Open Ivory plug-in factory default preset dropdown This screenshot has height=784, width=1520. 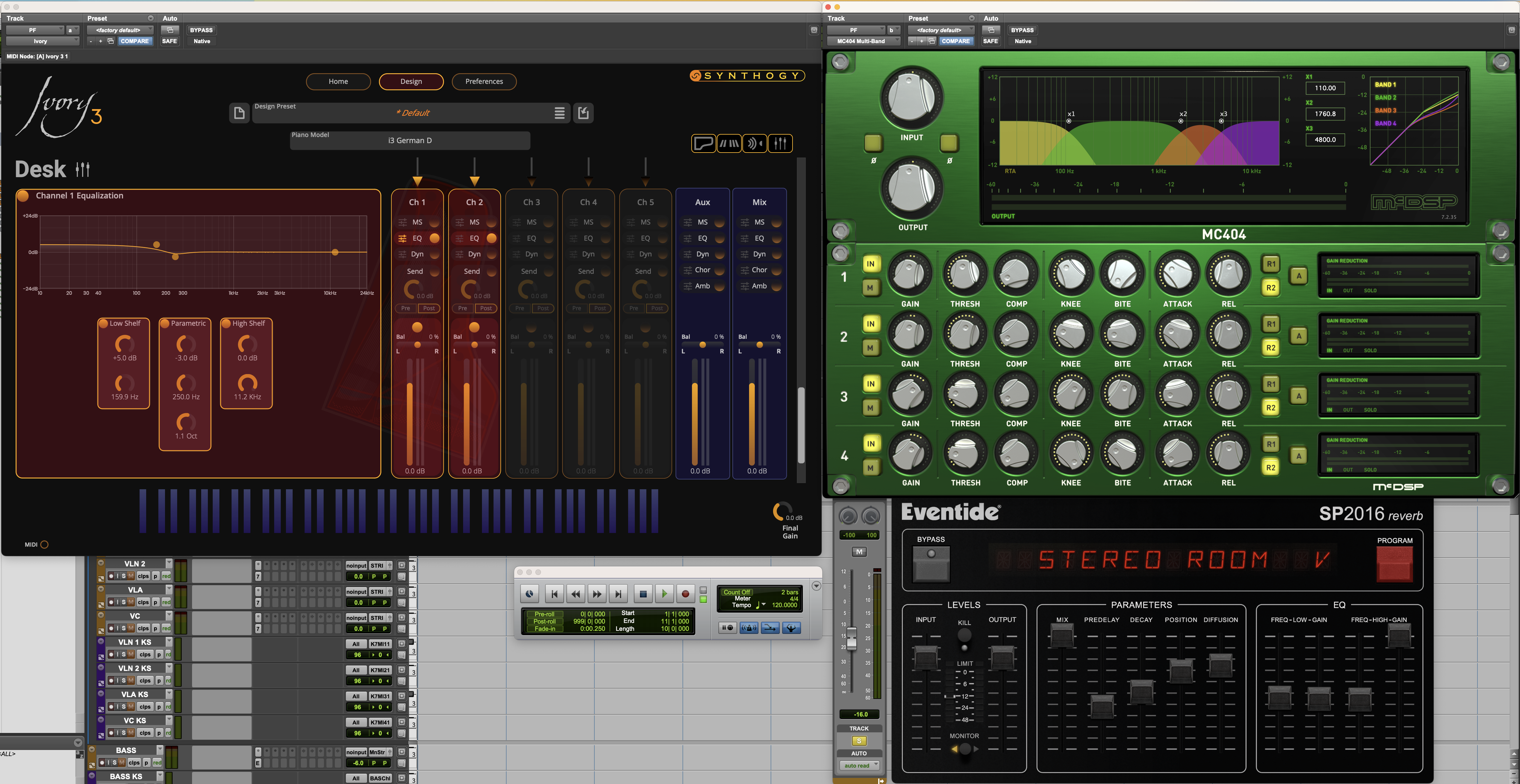coord(120,30)
